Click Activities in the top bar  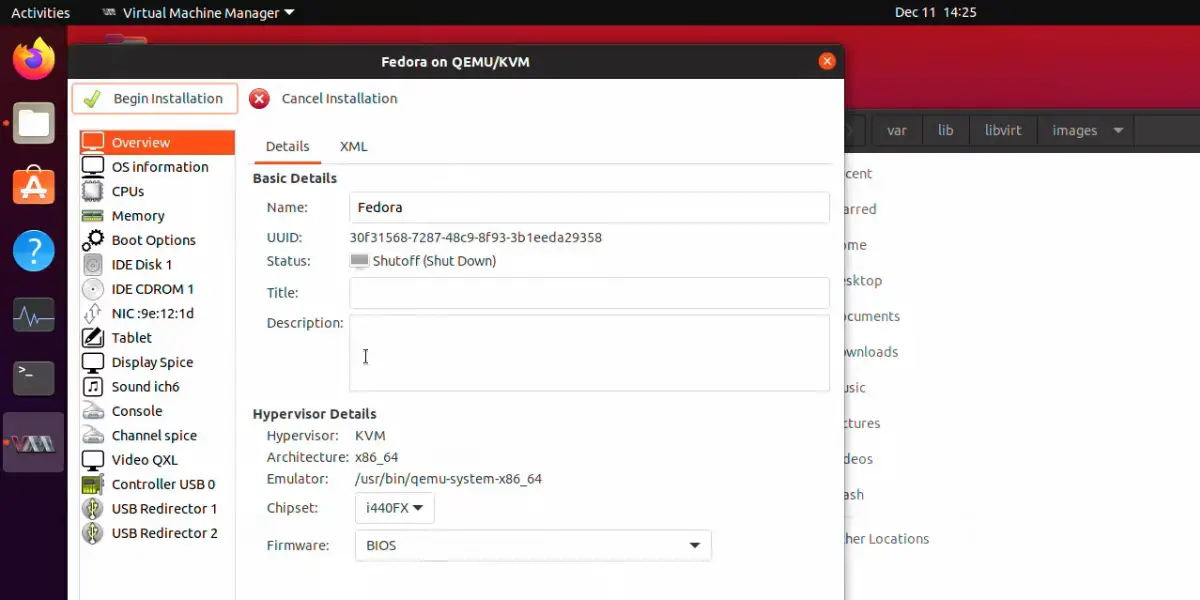point(40,13)
